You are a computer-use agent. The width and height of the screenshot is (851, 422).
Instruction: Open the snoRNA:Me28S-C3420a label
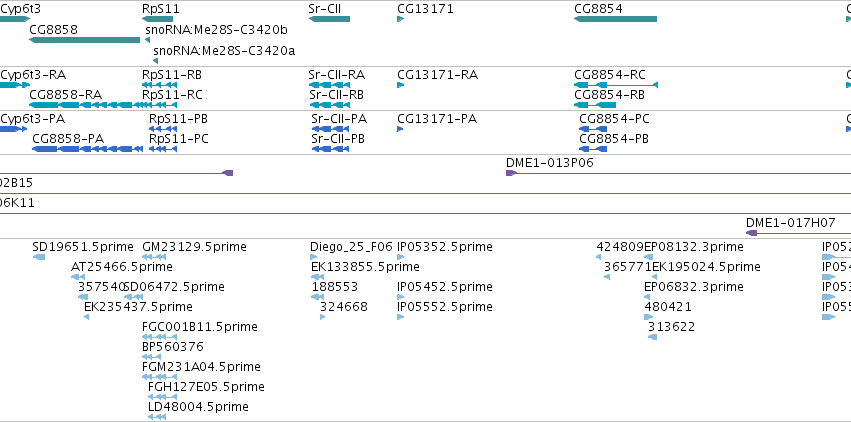(224, 51)
